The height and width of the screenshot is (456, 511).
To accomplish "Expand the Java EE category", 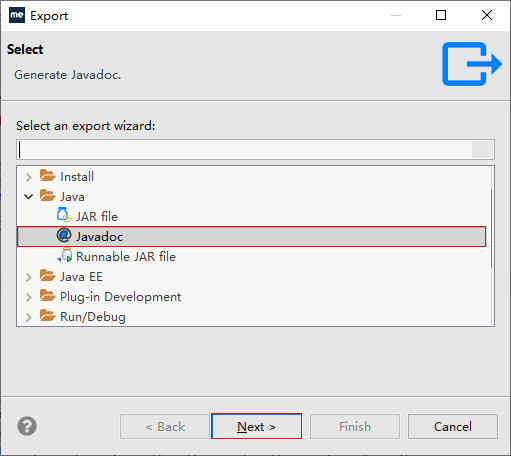I will [29, 277].
